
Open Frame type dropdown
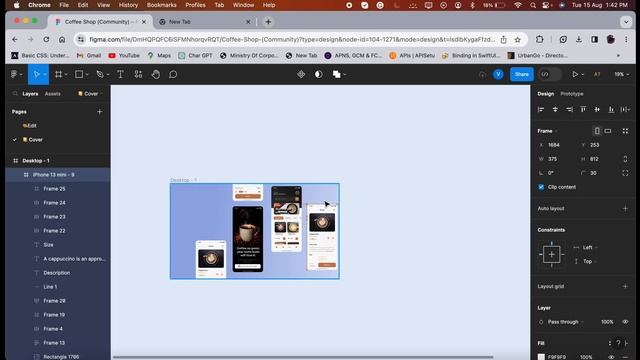[547, 131]
